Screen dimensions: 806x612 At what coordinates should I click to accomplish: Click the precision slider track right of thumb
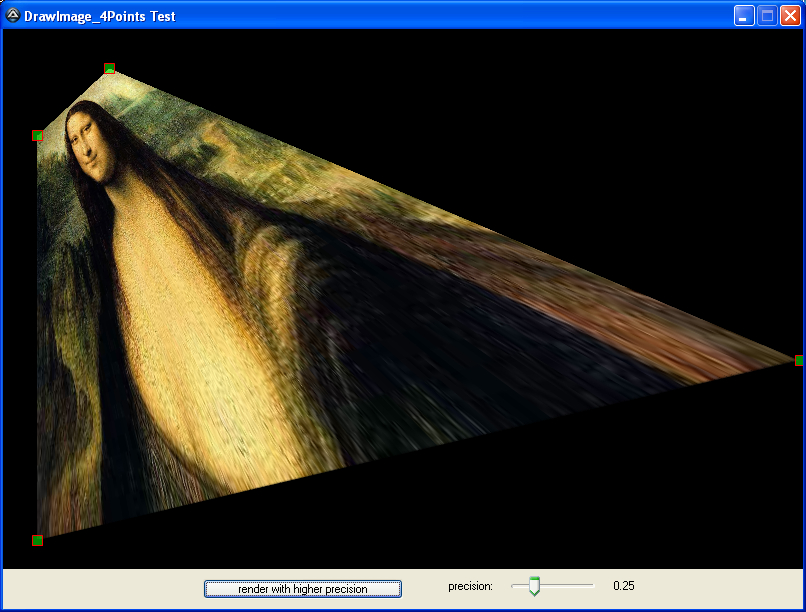[x=570, y=585]
